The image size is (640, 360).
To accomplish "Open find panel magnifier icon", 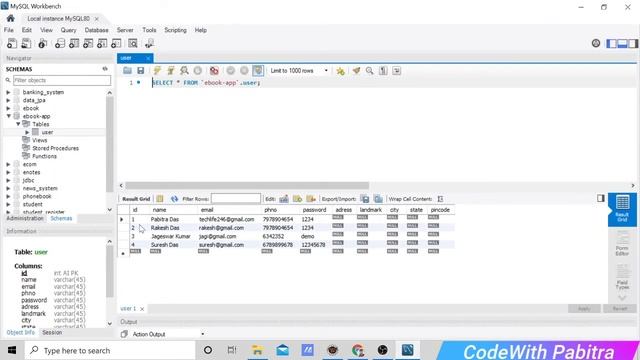I will coord(369,71).
